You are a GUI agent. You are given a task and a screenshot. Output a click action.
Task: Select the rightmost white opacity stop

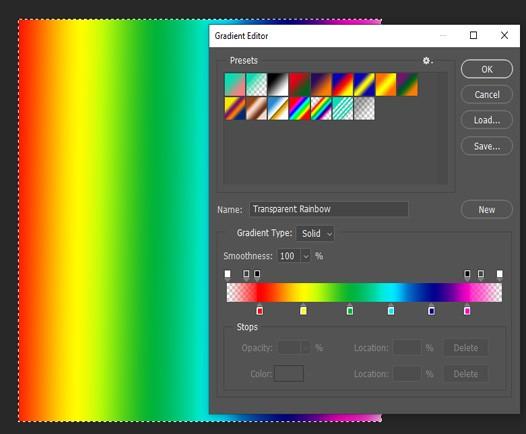click(x=499, y=275)
